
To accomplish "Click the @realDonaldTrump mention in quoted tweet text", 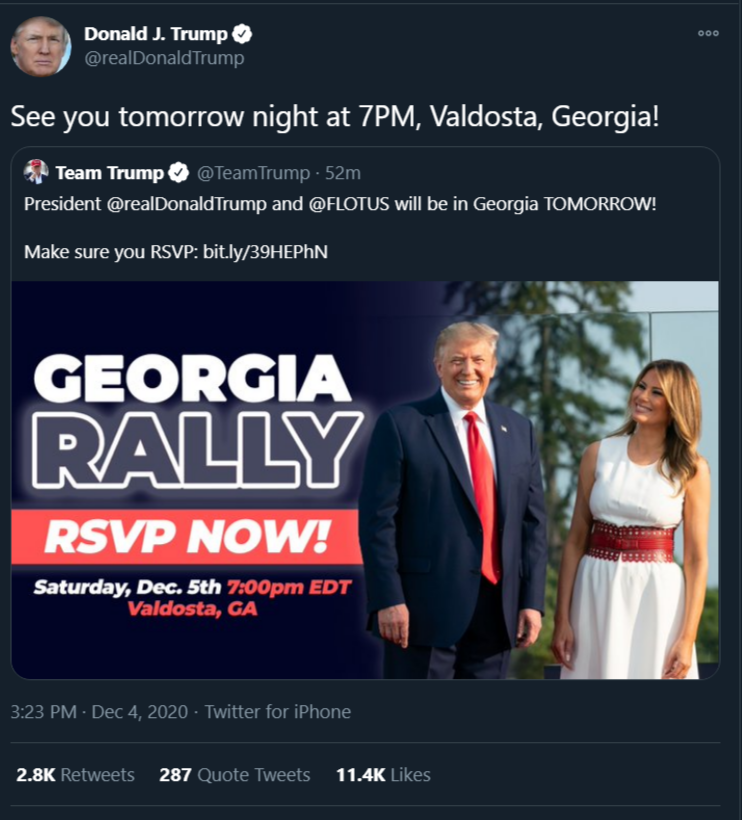I will [187, 203].
